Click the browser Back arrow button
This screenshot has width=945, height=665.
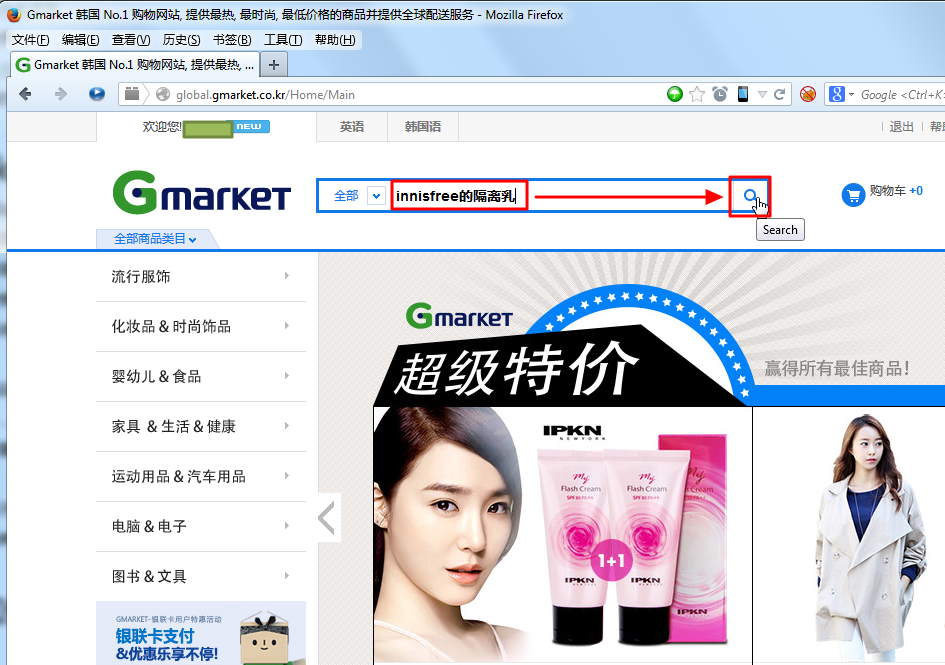click(25, 94)
